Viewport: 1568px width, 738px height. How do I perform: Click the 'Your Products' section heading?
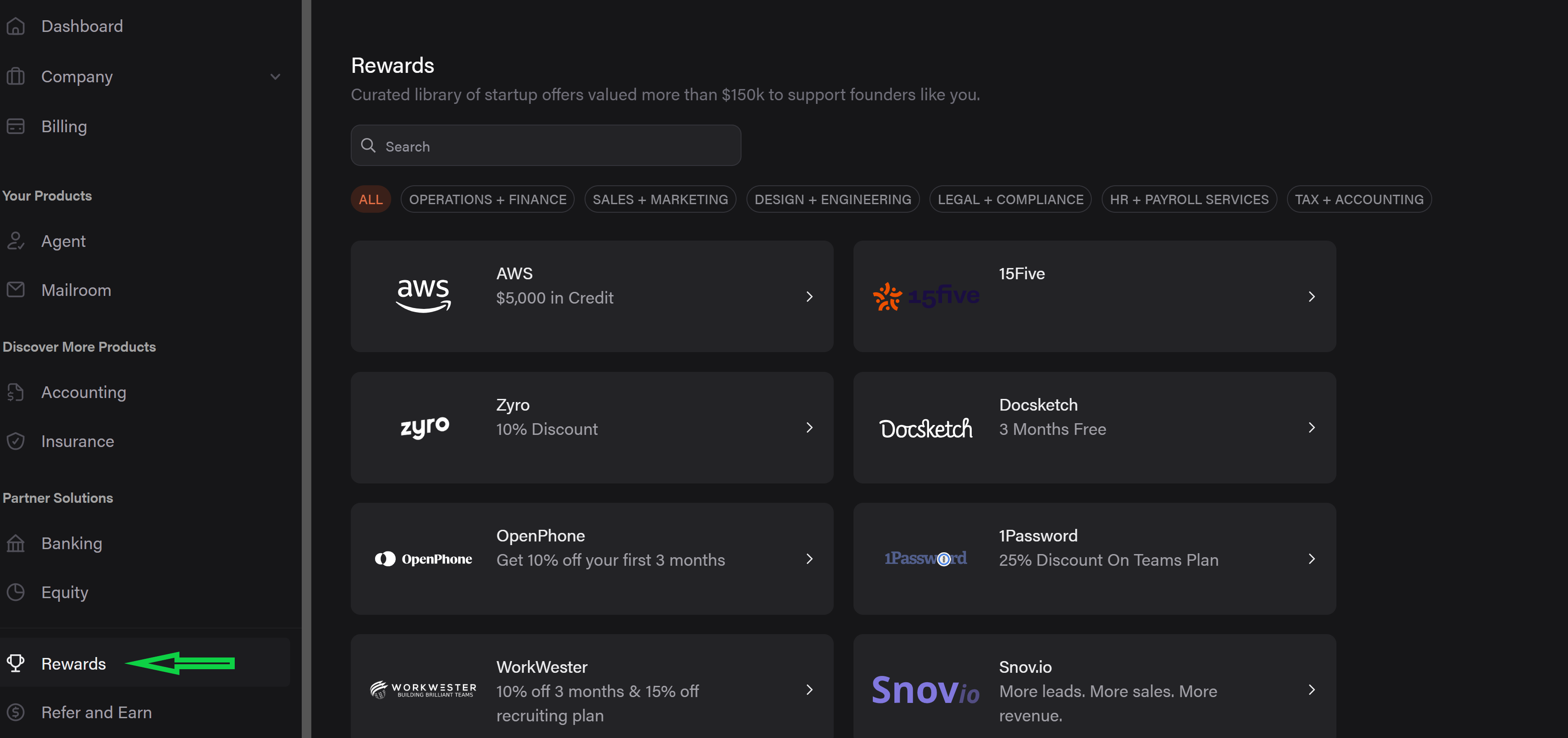[47, 196]
